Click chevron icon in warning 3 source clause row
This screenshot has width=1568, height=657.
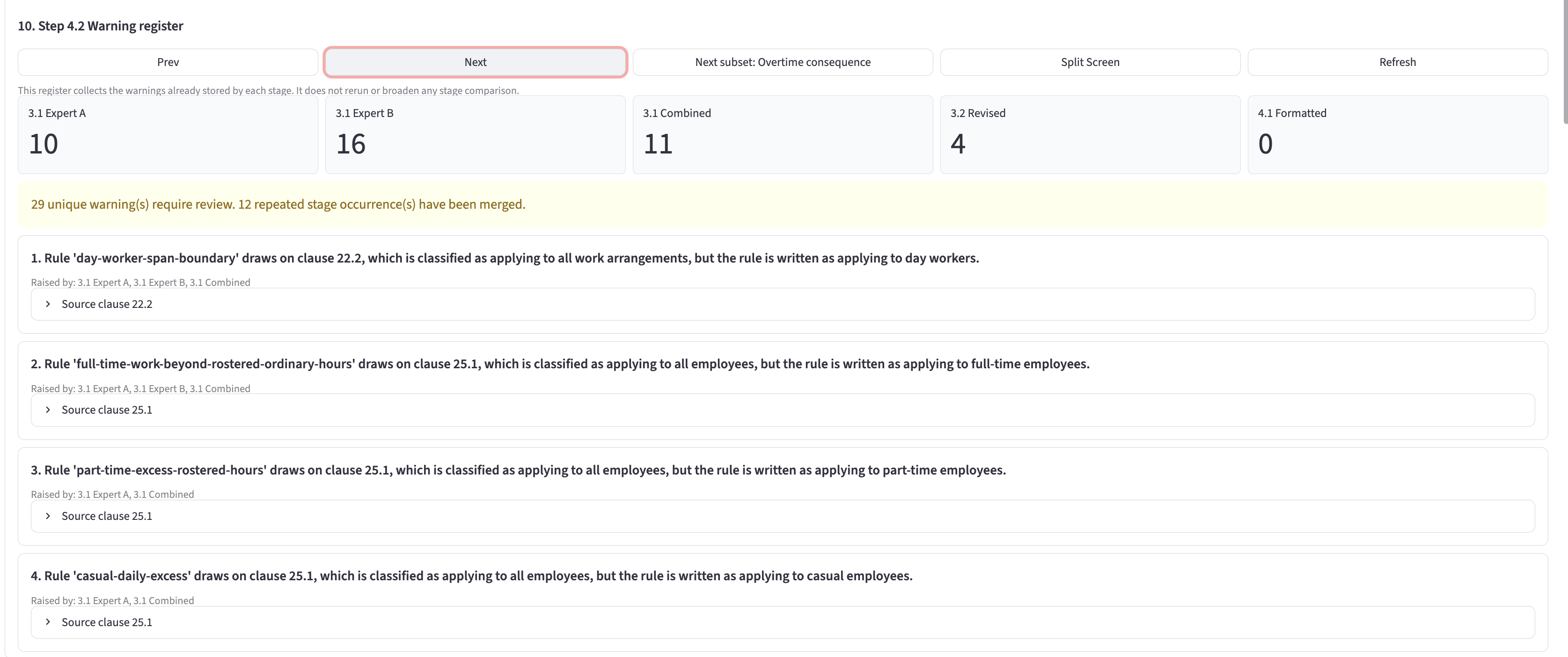(48, 516)
